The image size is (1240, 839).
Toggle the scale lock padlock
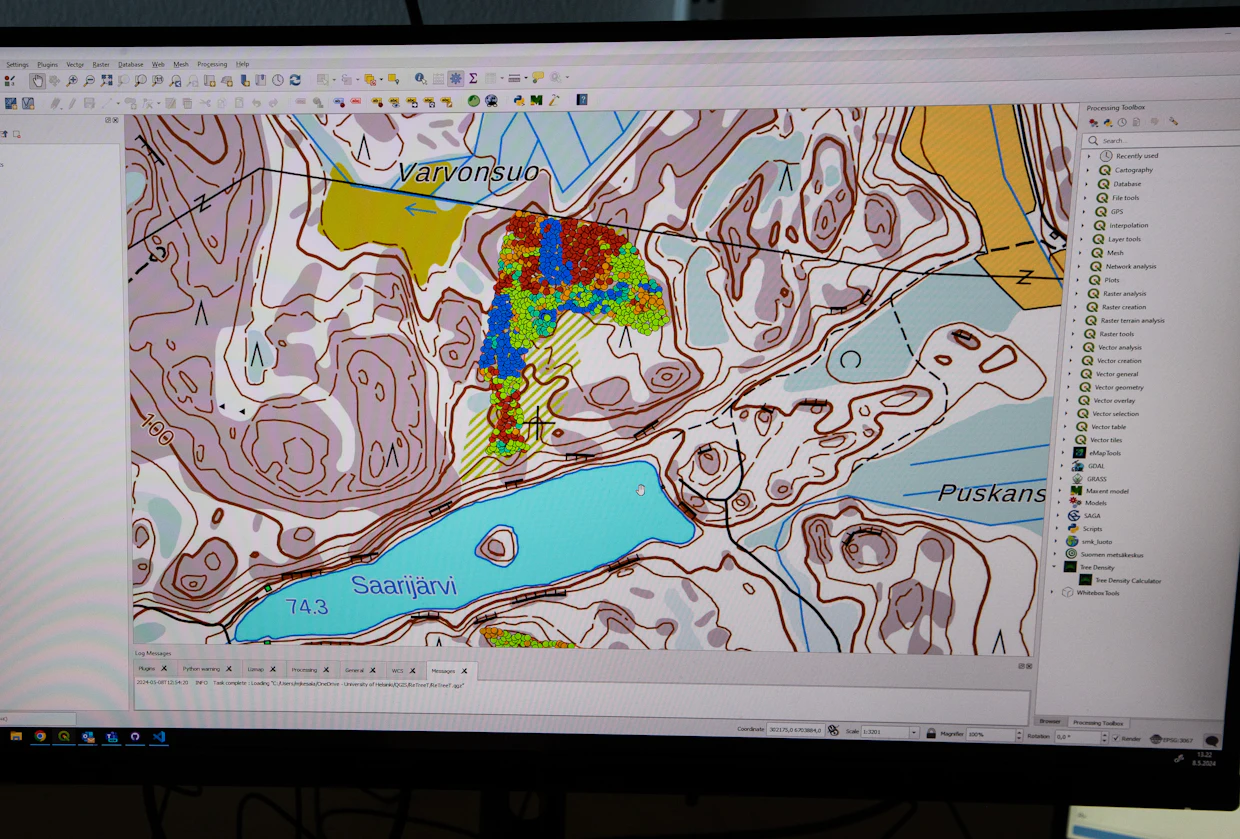pyautogui.click(x=931, y=733)
